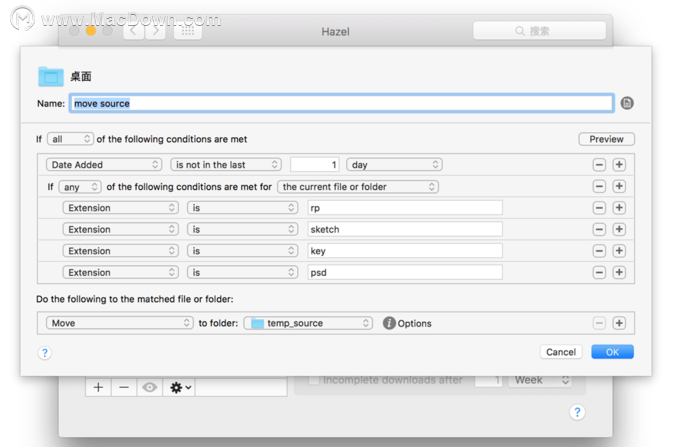Open the 'all' conditions match dropdown
Viewport: 677px width, 447px height.
click(70, 139)
